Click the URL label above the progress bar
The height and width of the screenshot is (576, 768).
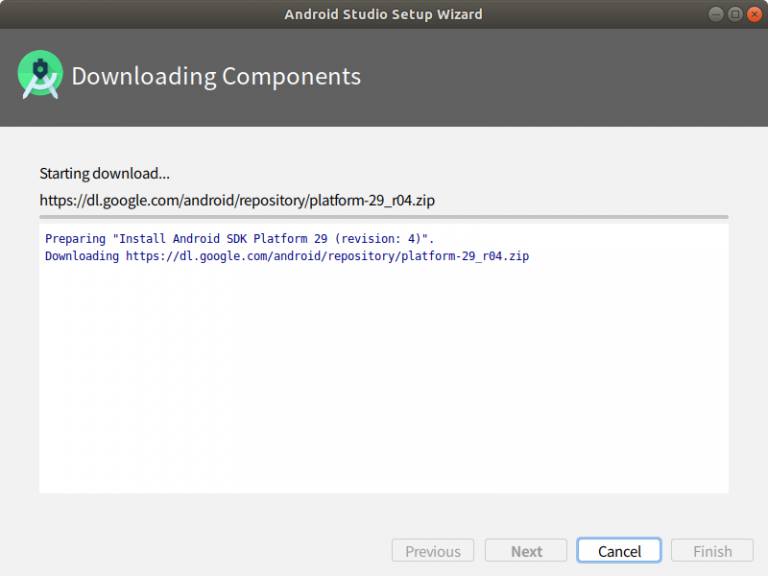(237, 200)
